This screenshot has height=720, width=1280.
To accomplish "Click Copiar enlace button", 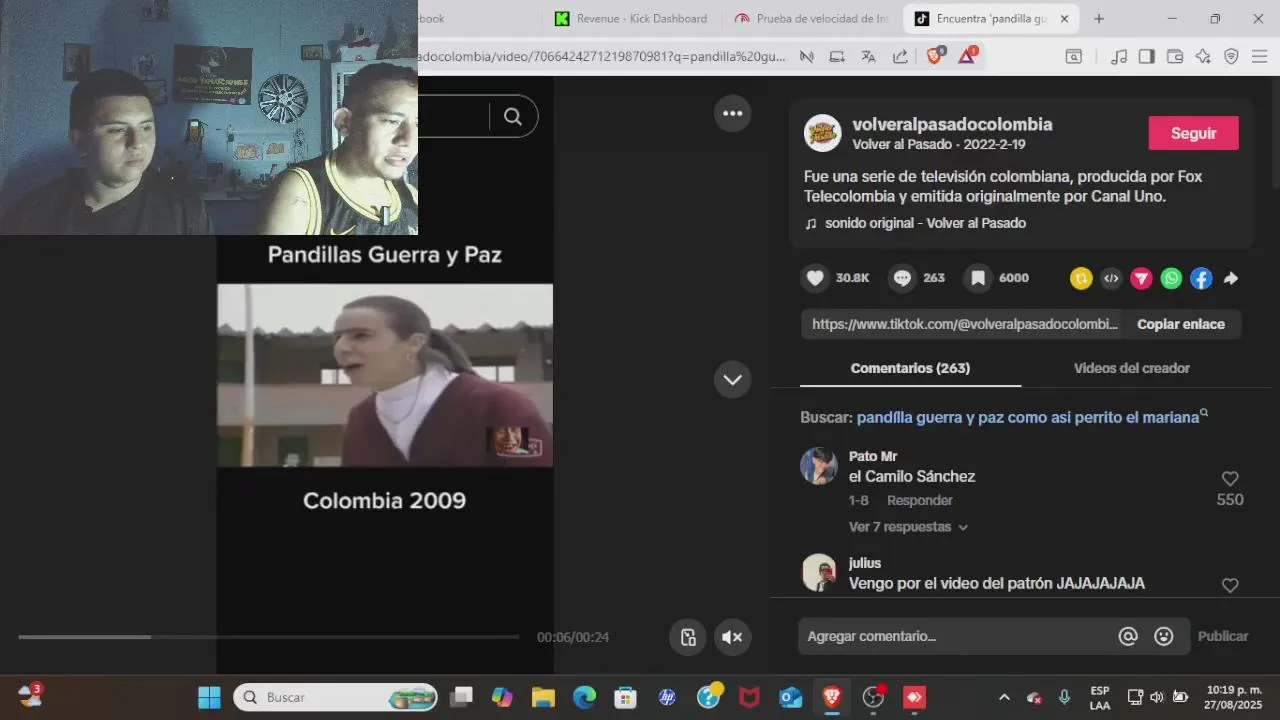I will click(1180, 324).
